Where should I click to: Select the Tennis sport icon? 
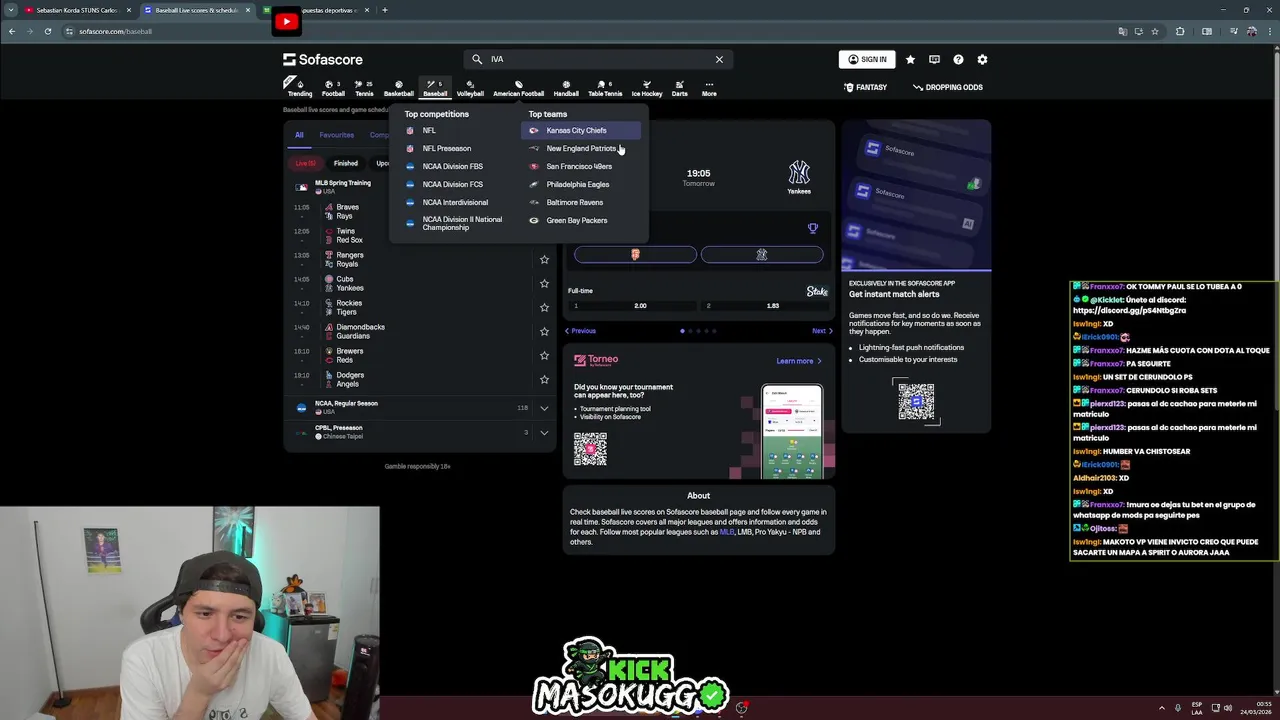pyautogui.click(x=364, y=88)
